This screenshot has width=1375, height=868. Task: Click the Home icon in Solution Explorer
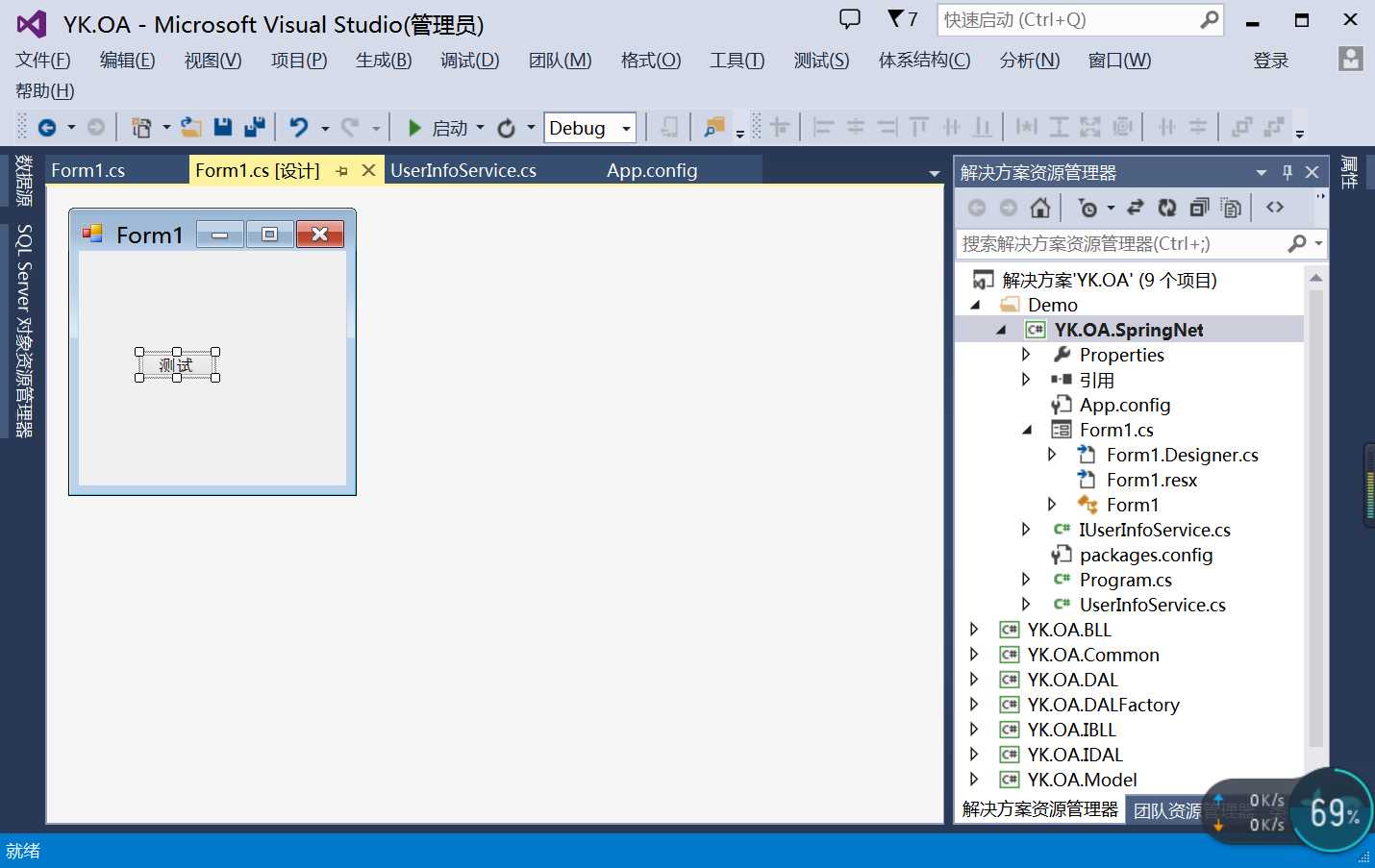tap(1039, 208)
